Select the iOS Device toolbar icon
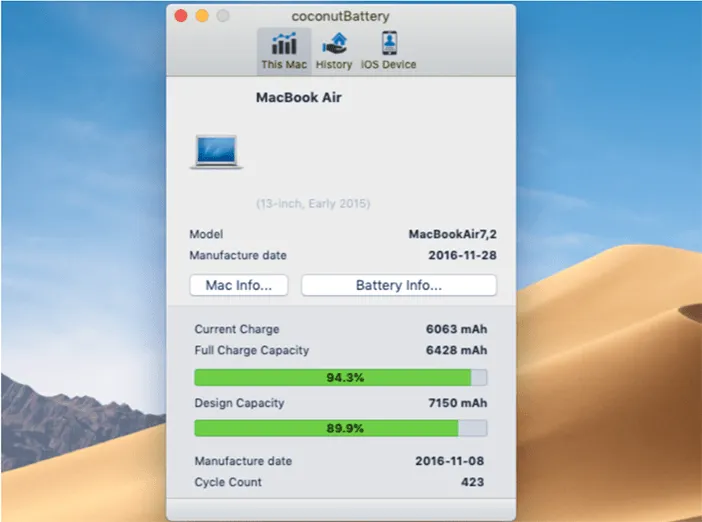702x522 pixels. point(388,50)
